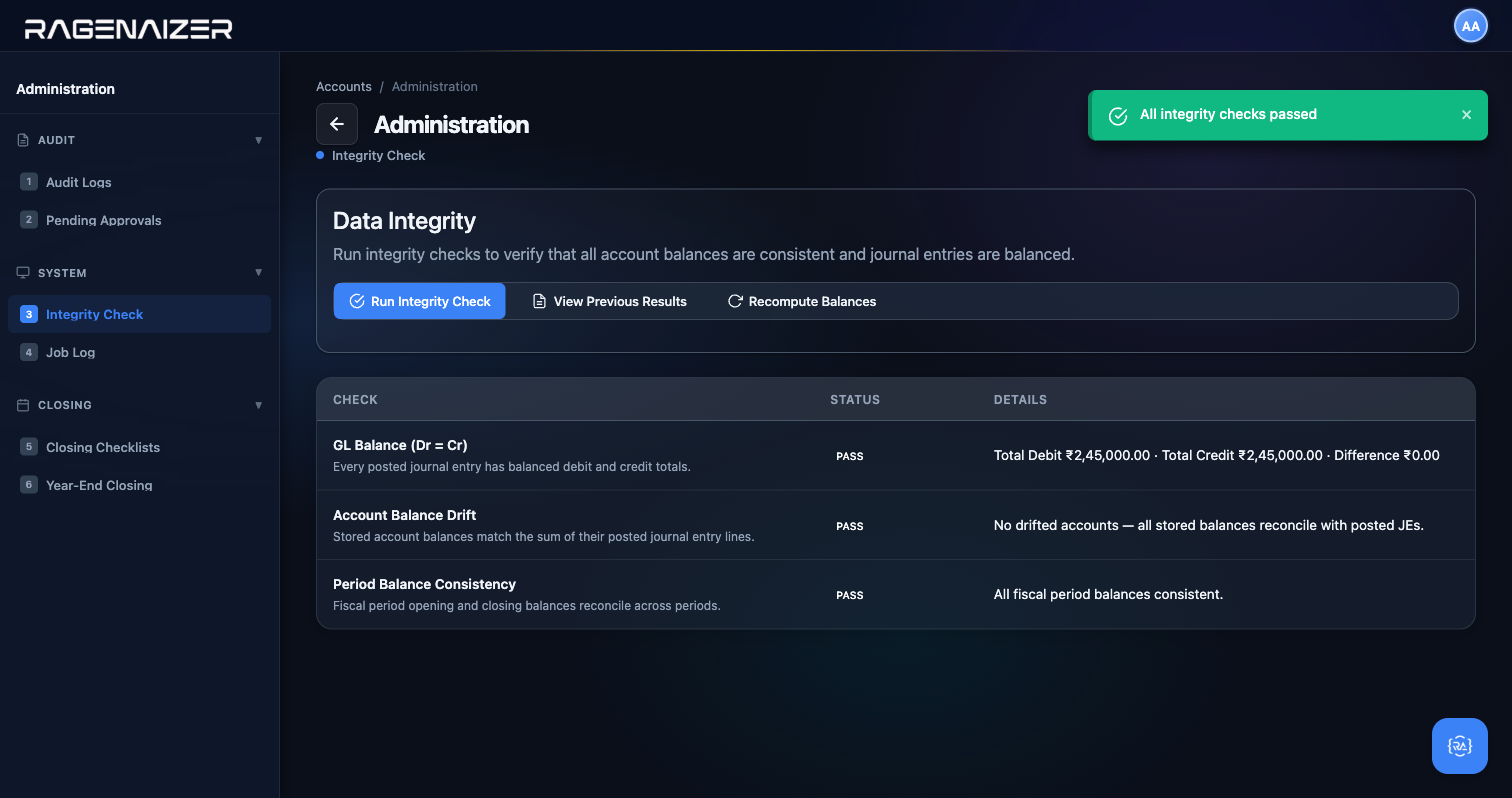Click the number 5 badge for Closing Checklists
1512x798 pixels.
point(29,447)
